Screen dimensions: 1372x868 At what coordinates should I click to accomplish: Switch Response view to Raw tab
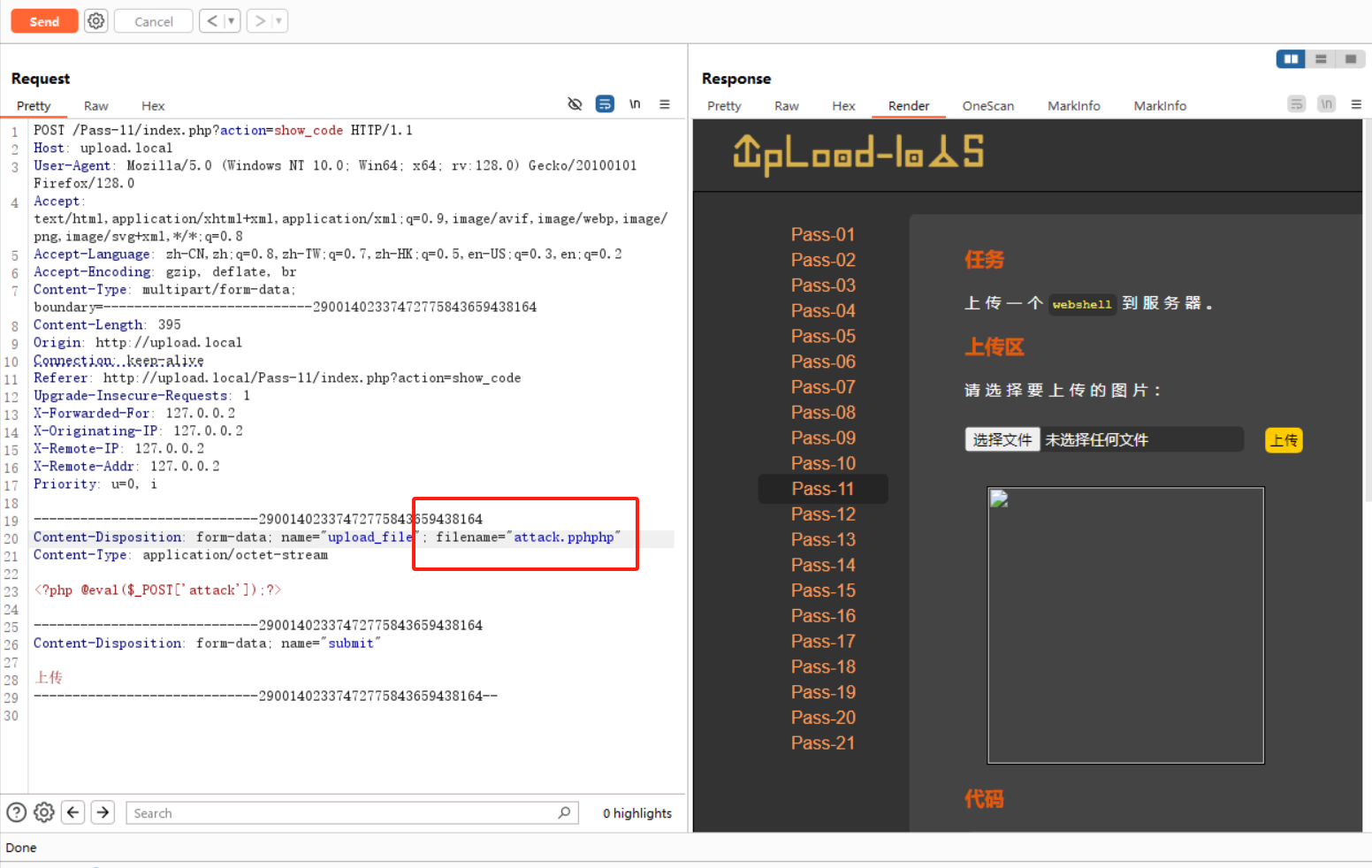pos(787,106)
